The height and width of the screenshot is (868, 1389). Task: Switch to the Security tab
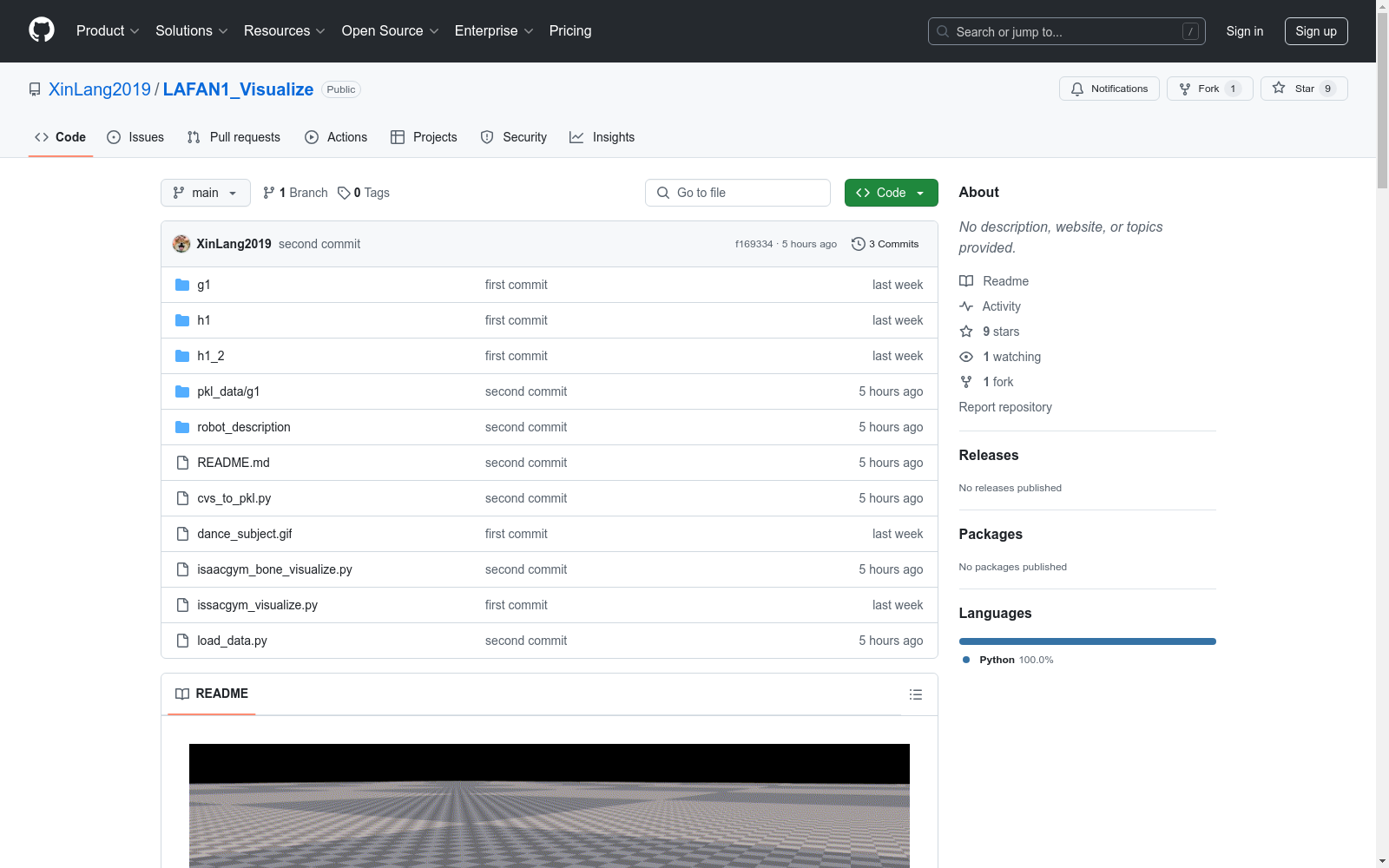tap(514, 137)
